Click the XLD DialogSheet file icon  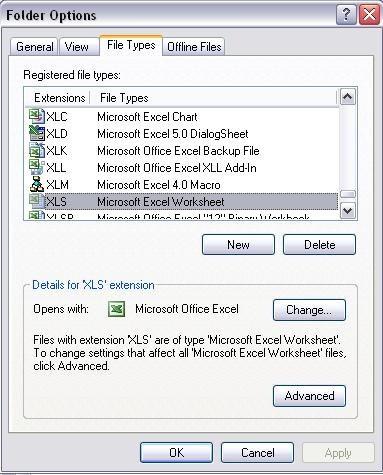tap(37, 133)
